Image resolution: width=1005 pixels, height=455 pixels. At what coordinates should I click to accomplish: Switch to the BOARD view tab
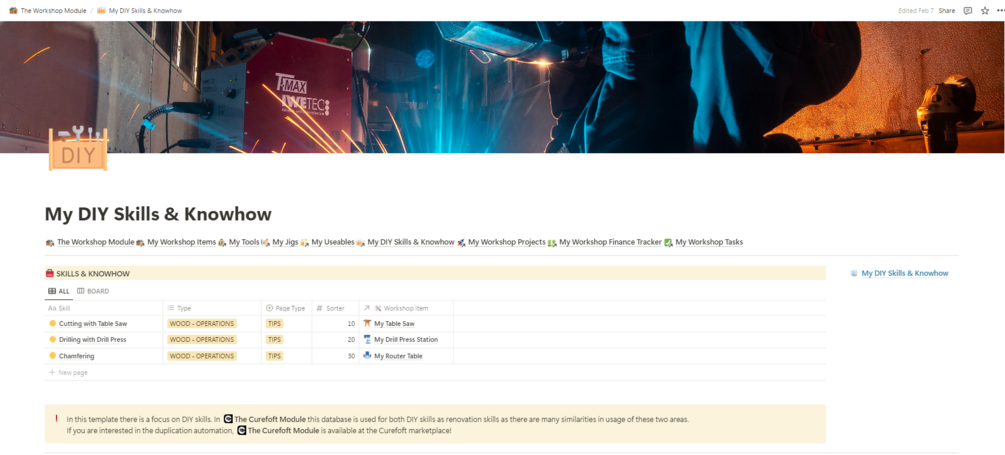93,291
